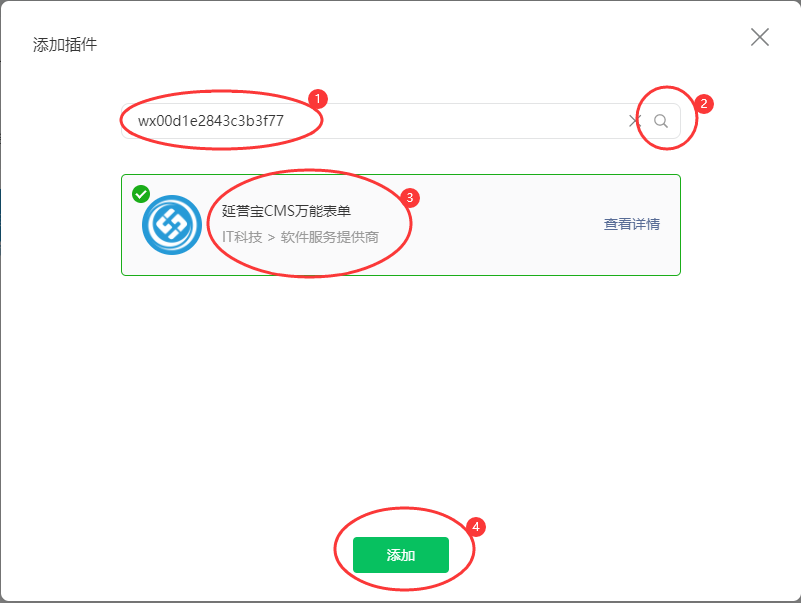Clear the plugin AppID search text
The width and height of the screenshot is (801, 603).
tap(634, 121)
